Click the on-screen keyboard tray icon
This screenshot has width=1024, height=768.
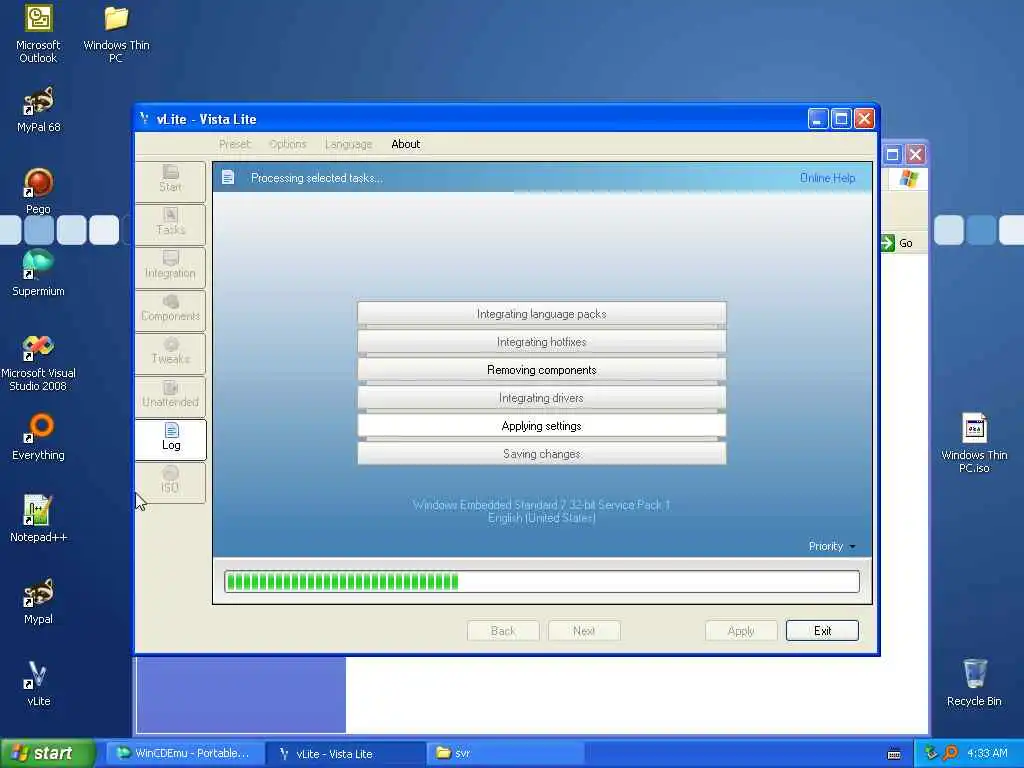click(894, 754)
